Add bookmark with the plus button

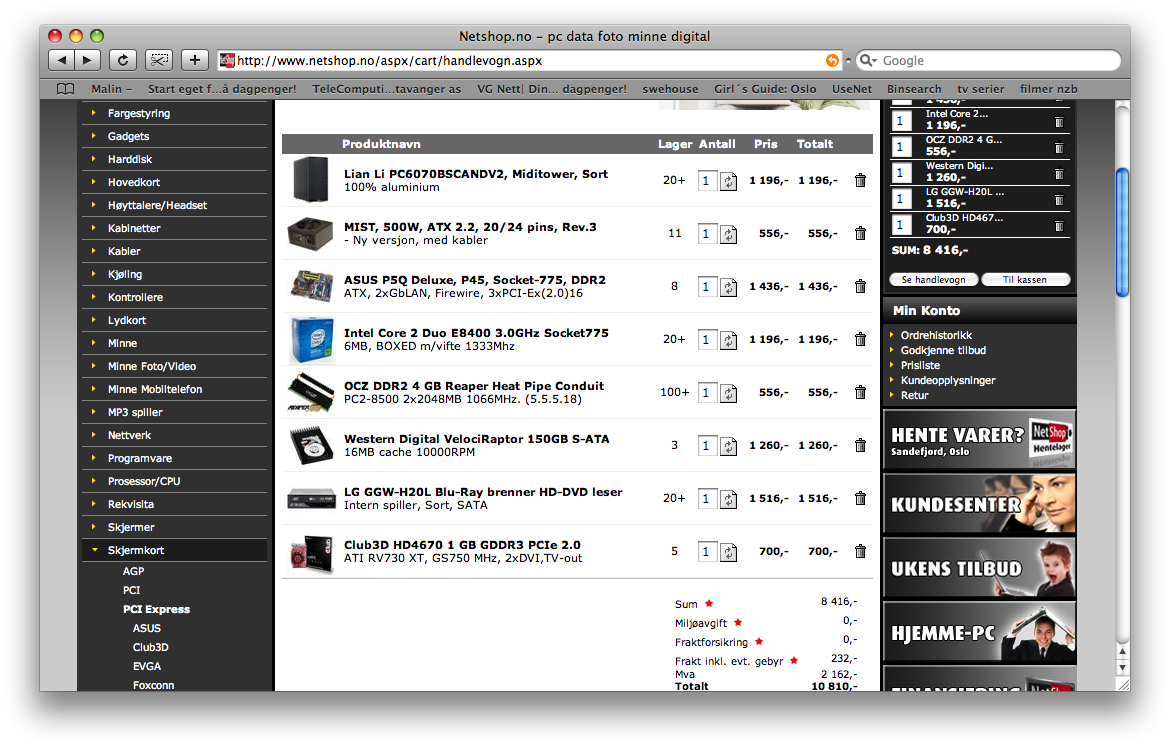click(194, 60)
